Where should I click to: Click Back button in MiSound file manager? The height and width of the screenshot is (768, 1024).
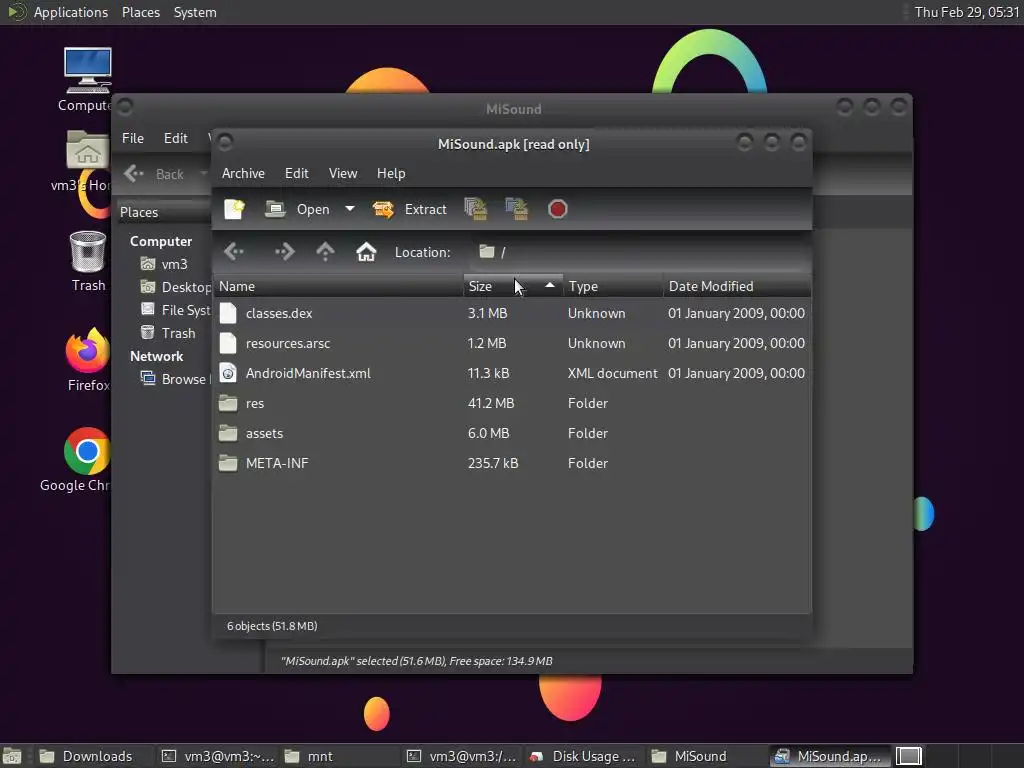point(155,174)
